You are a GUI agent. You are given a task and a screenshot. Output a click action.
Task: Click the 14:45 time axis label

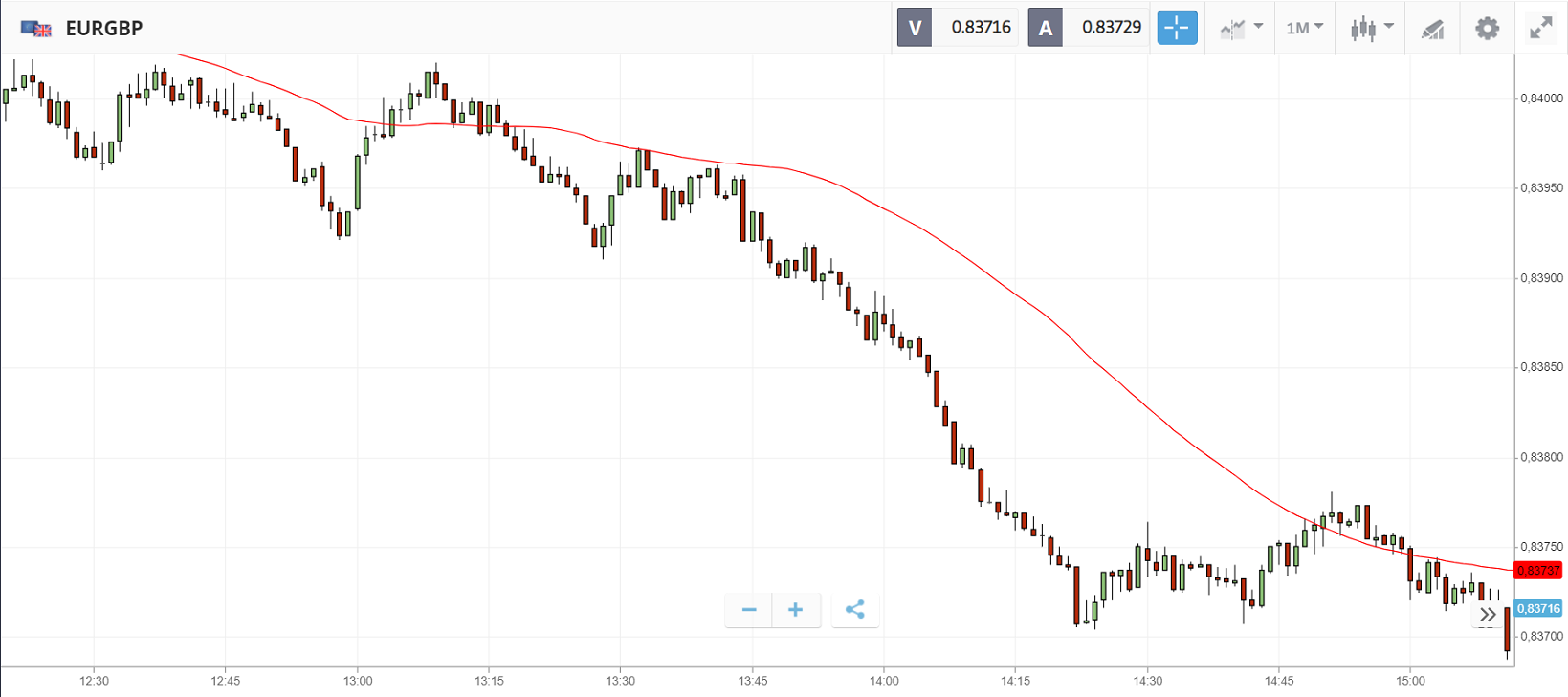point(1279,682)
